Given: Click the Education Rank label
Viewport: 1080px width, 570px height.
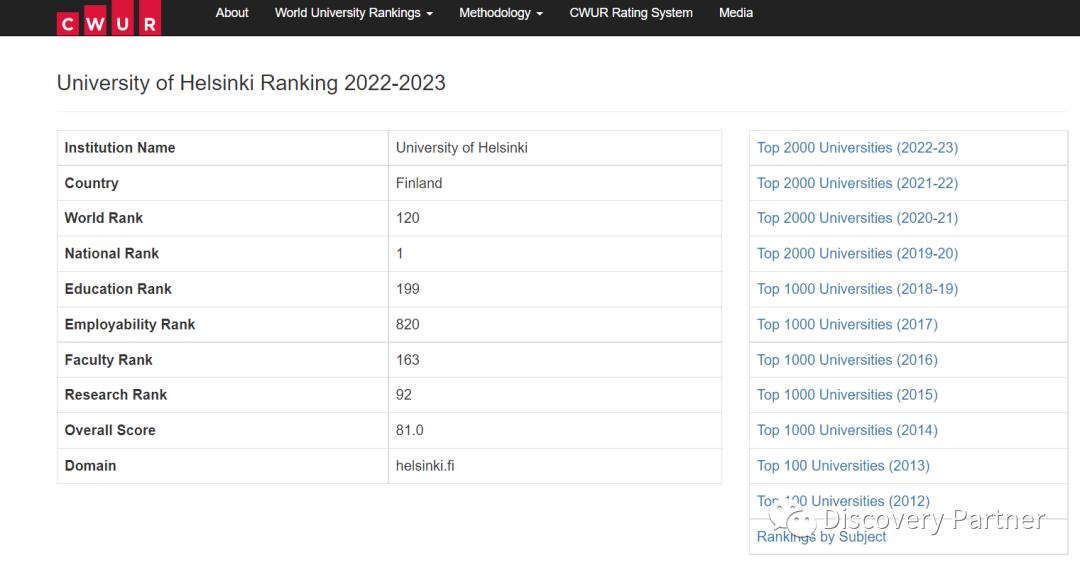Looking at the screenshot, I should click(x=118, y=289).
